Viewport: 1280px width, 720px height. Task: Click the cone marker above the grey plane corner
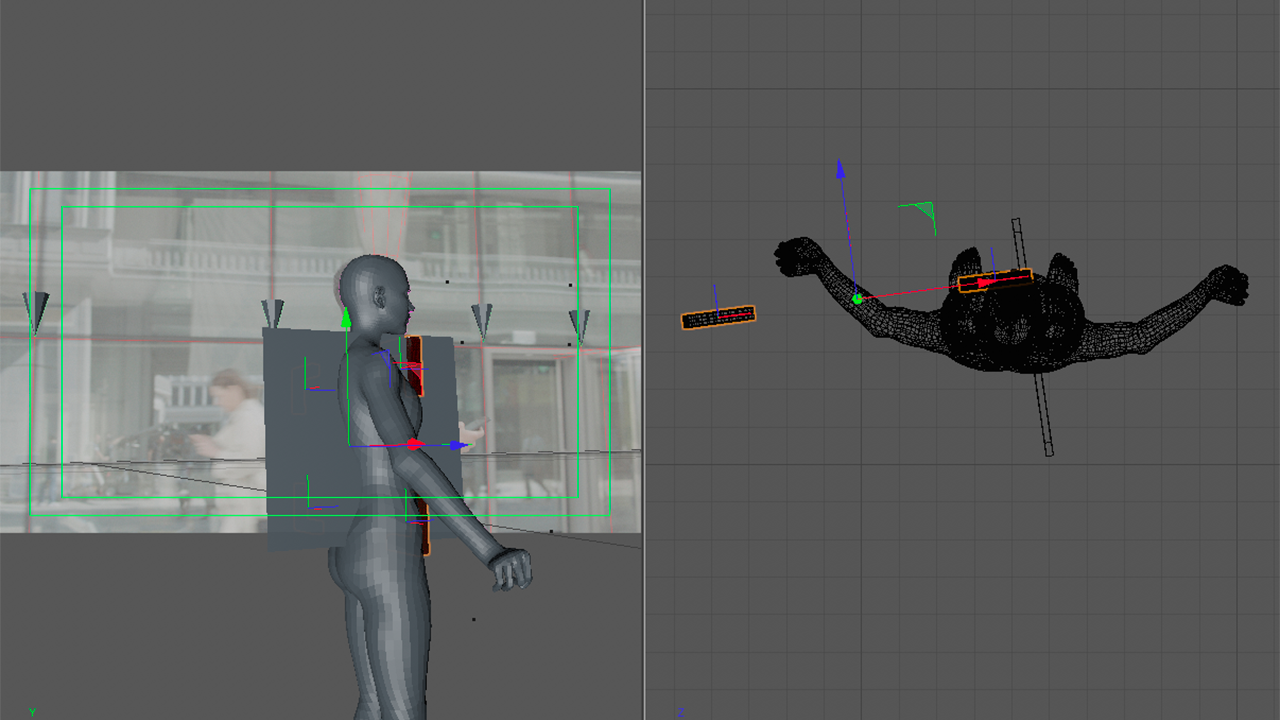click(272, 311)
